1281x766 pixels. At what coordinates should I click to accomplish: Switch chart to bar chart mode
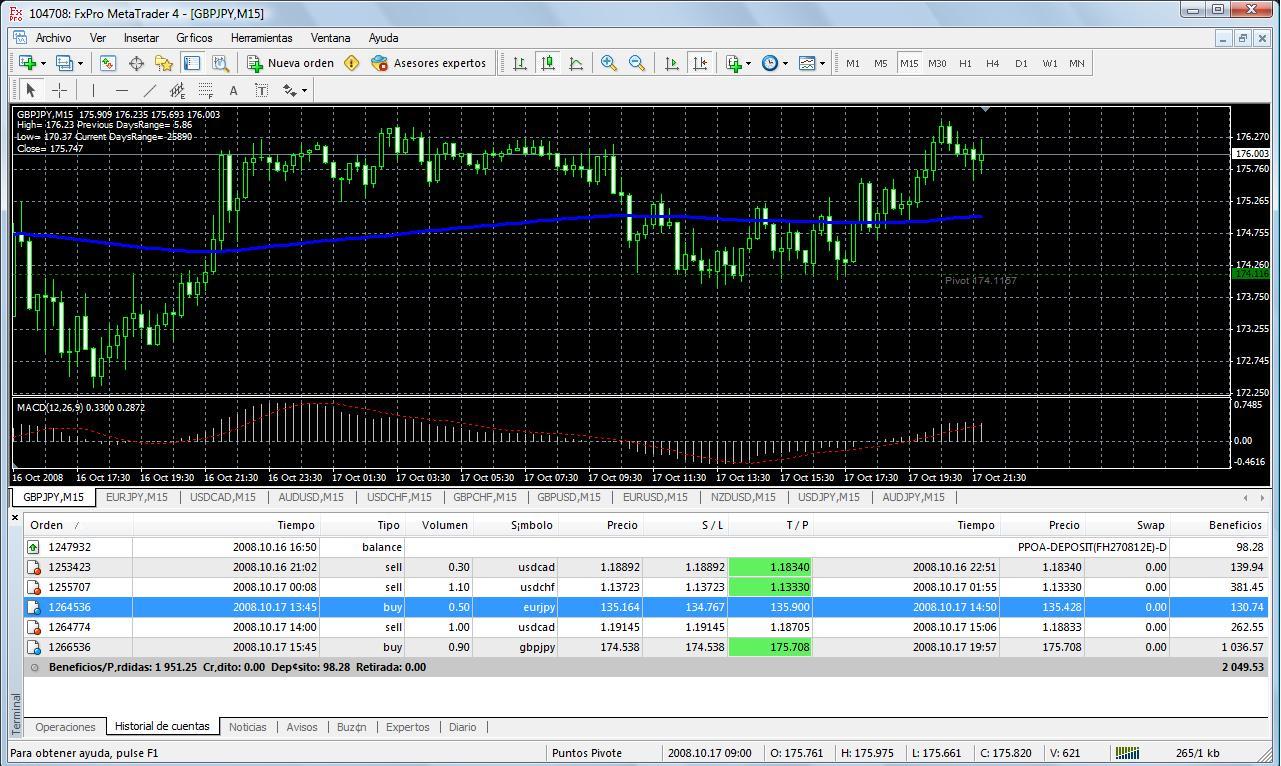520,63
